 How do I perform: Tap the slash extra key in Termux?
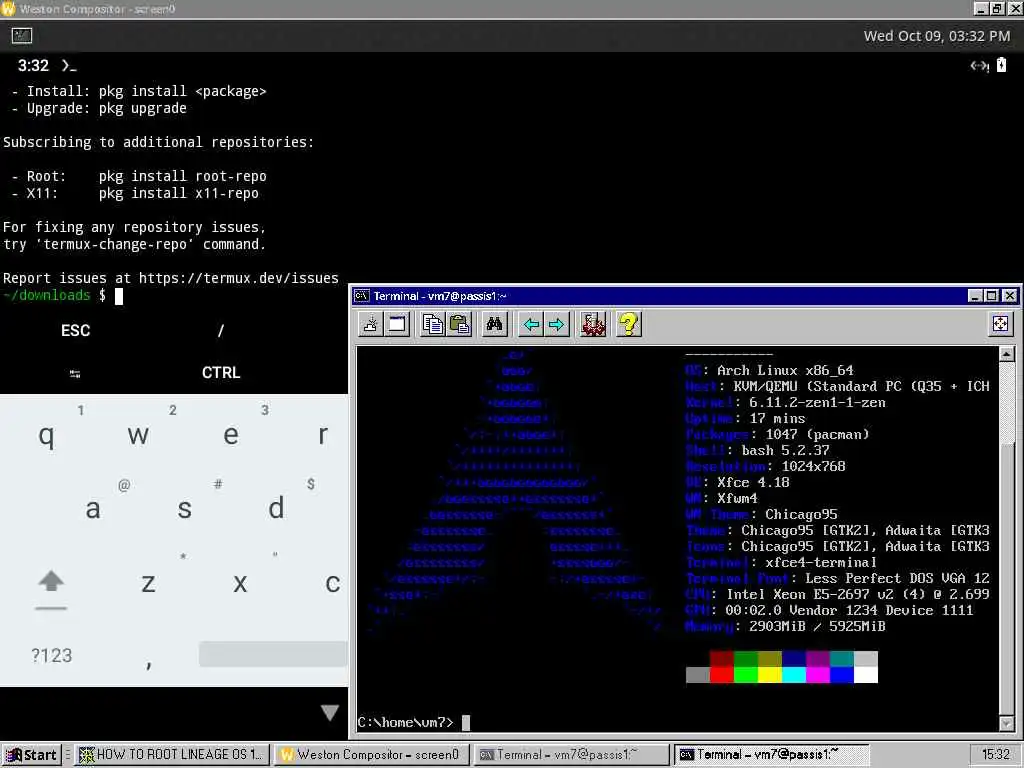click(x=221, y=330)
